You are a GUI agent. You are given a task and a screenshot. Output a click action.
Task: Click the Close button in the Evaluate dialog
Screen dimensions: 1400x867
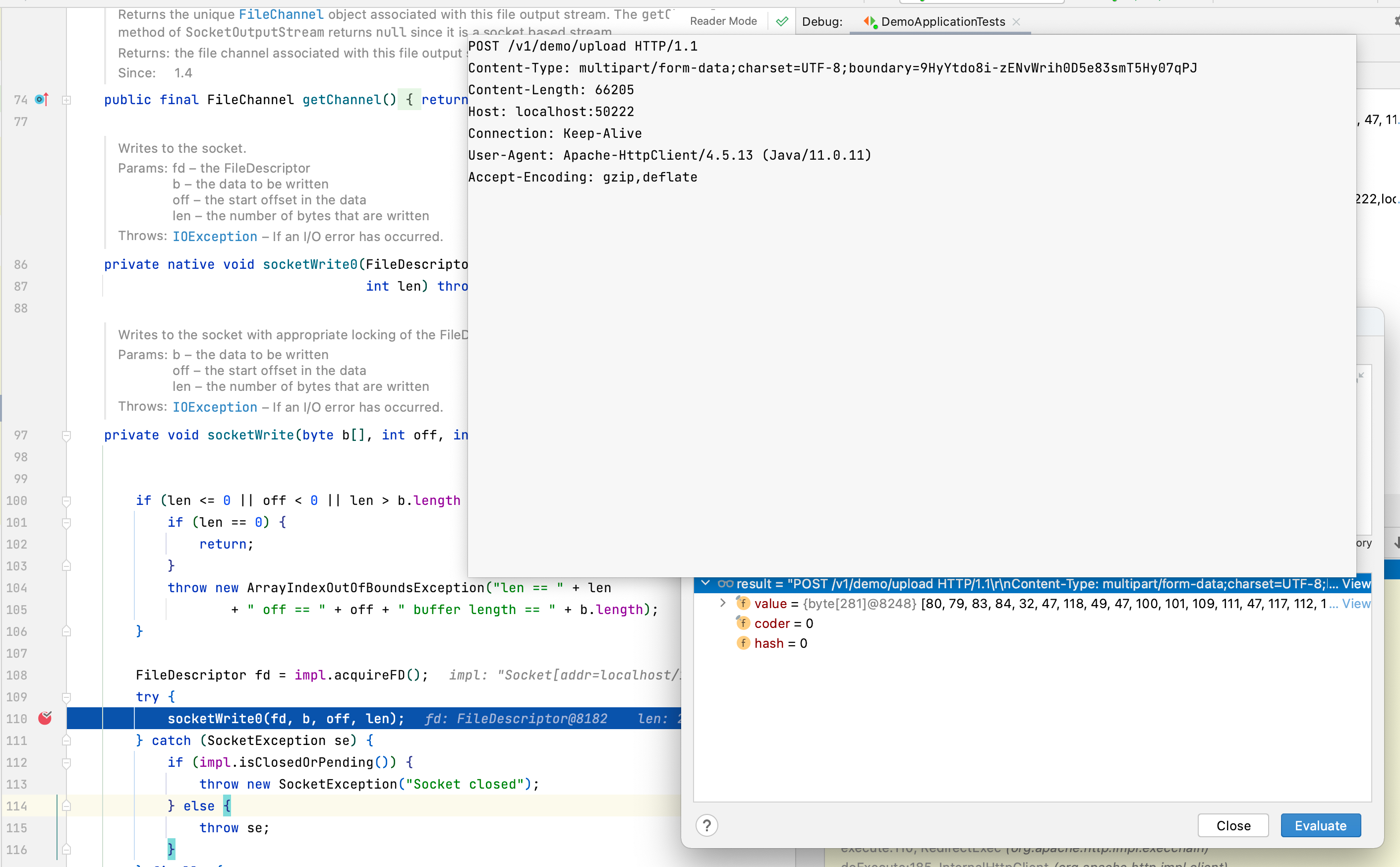click(x=1232, y=825)
